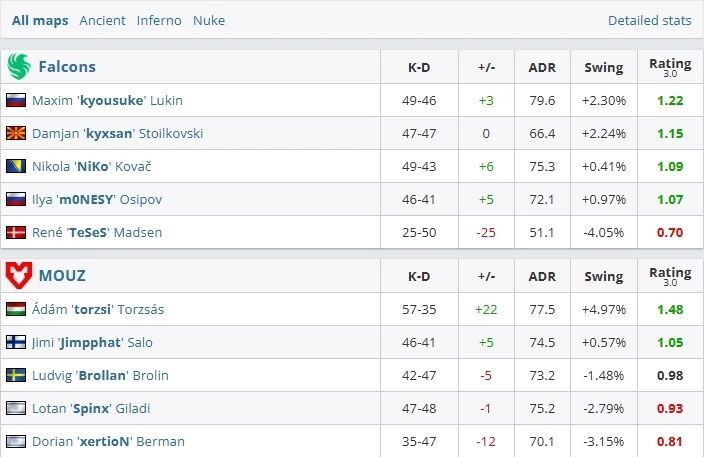The height and width of the screenshot is (457, 704).
Task: Switch to the Ancient map tab
Action: click(102, 20)
